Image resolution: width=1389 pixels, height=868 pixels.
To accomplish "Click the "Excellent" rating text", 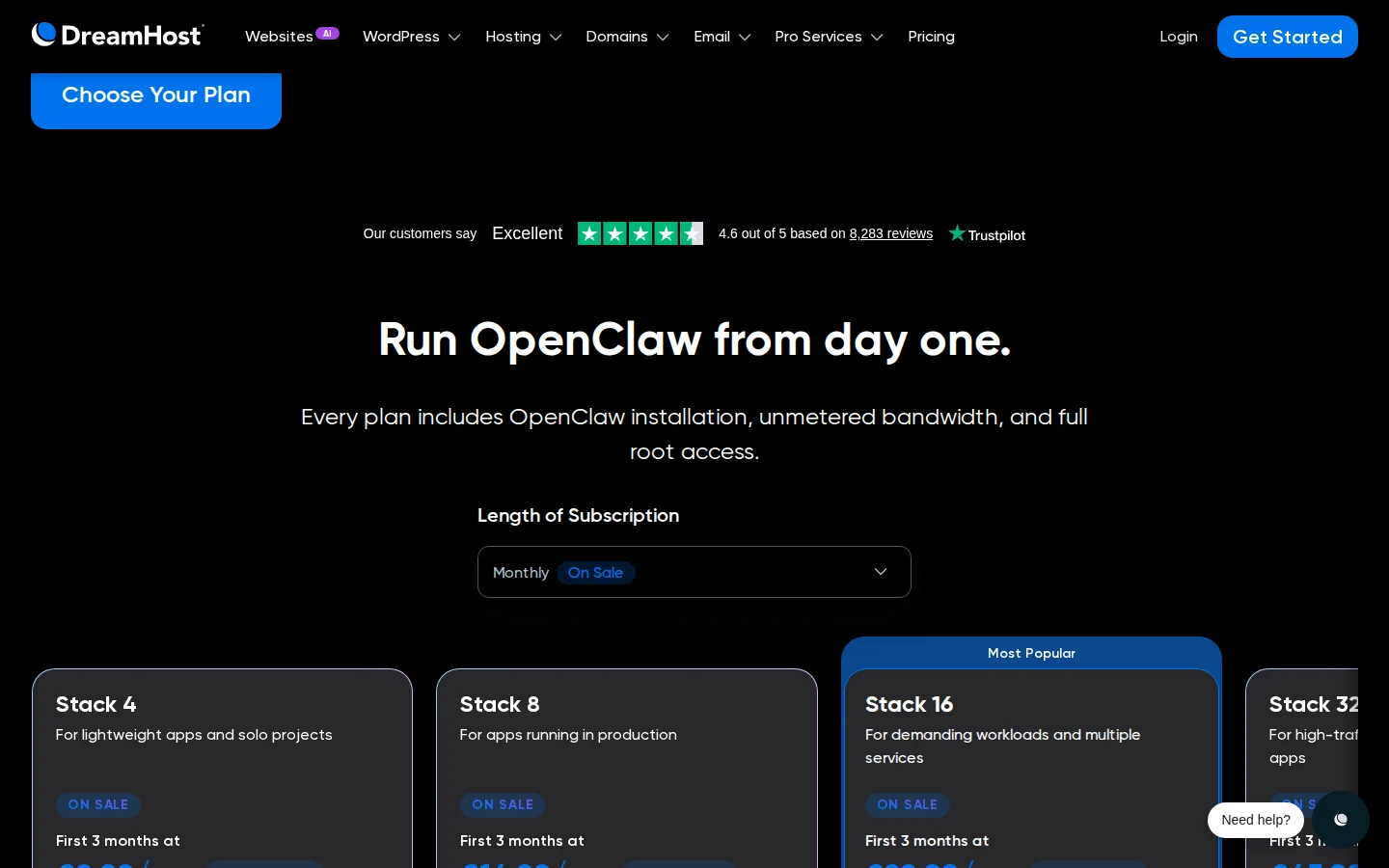I will pyautogui.click(x=527, y=233).
